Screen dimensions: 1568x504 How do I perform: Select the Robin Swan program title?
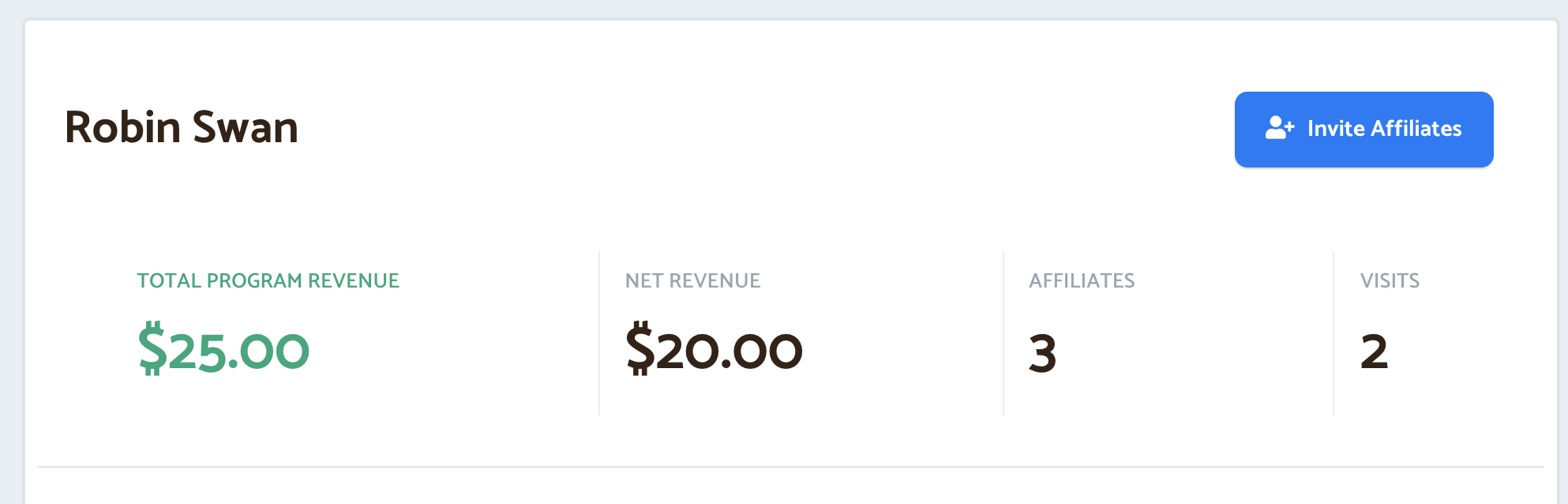(182, 128)
